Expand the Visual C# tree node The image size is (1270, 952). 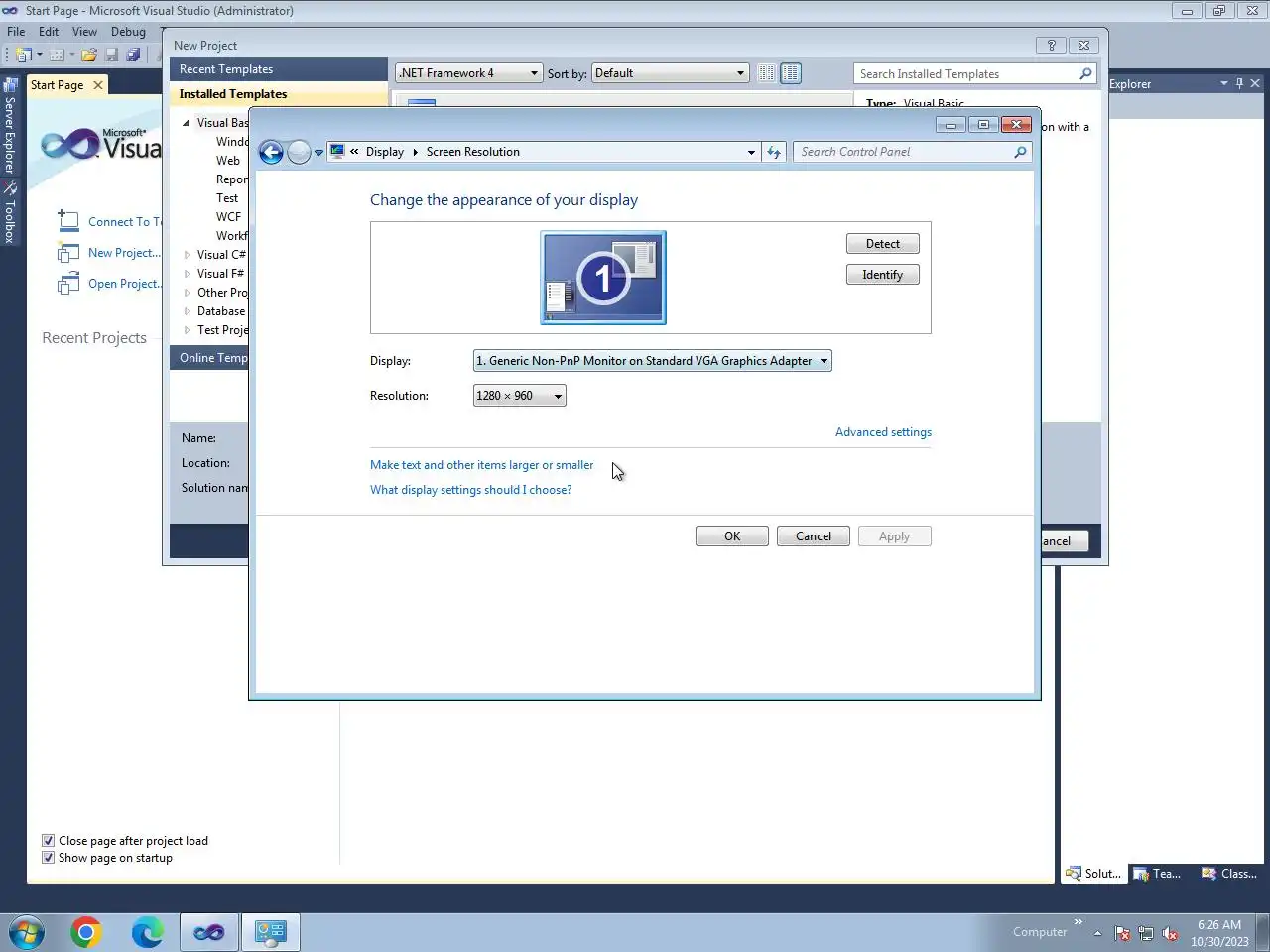point(187,255)
